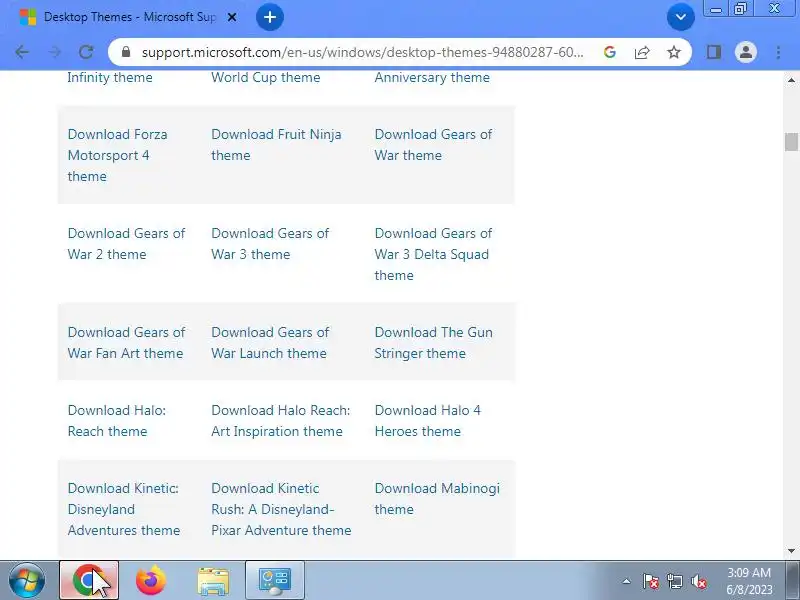
Task: Open Action Center flag icon
Action: coord(651,581)
